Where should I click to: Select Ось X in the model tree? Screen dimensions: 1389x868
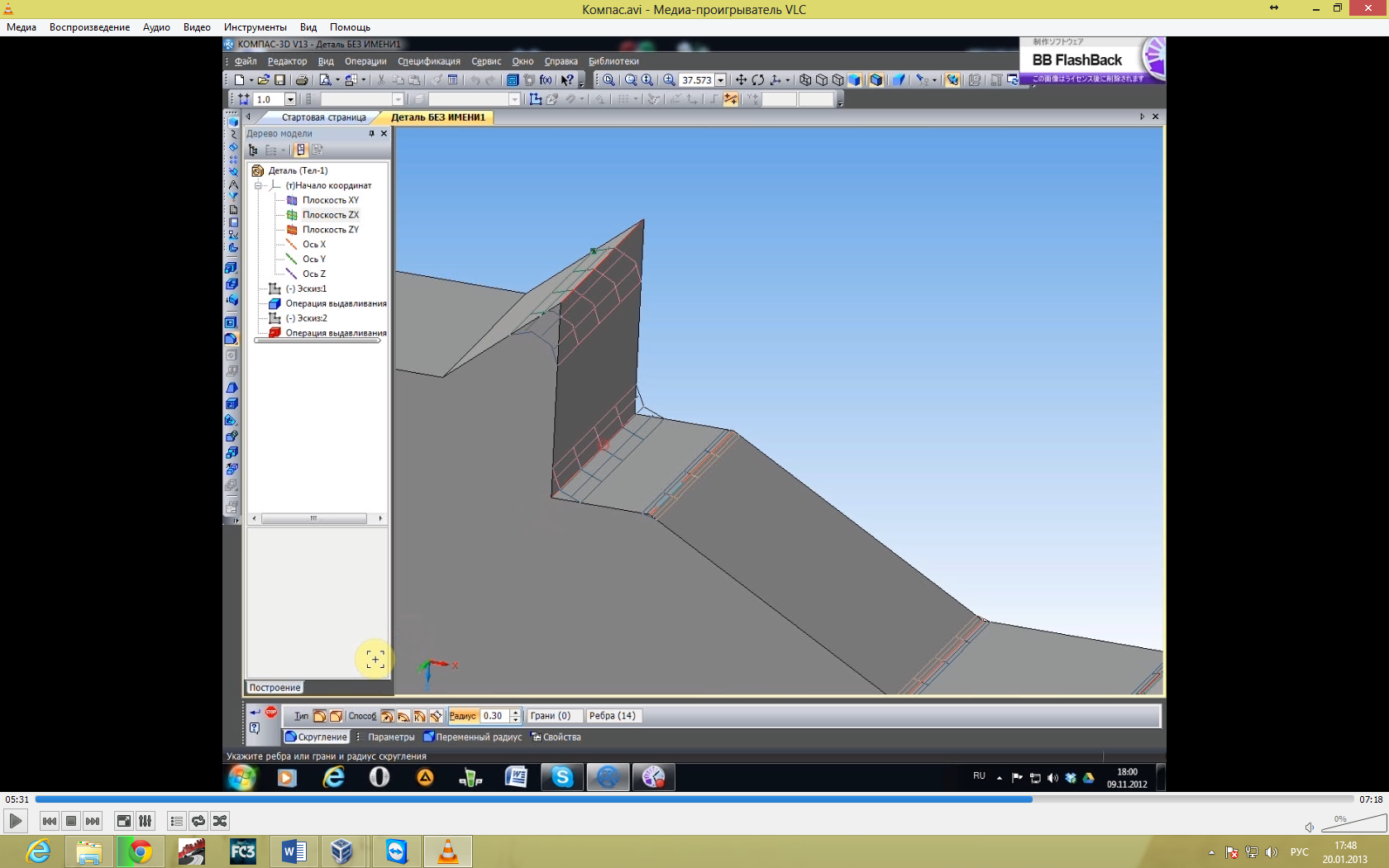click(x=314, y=245)
